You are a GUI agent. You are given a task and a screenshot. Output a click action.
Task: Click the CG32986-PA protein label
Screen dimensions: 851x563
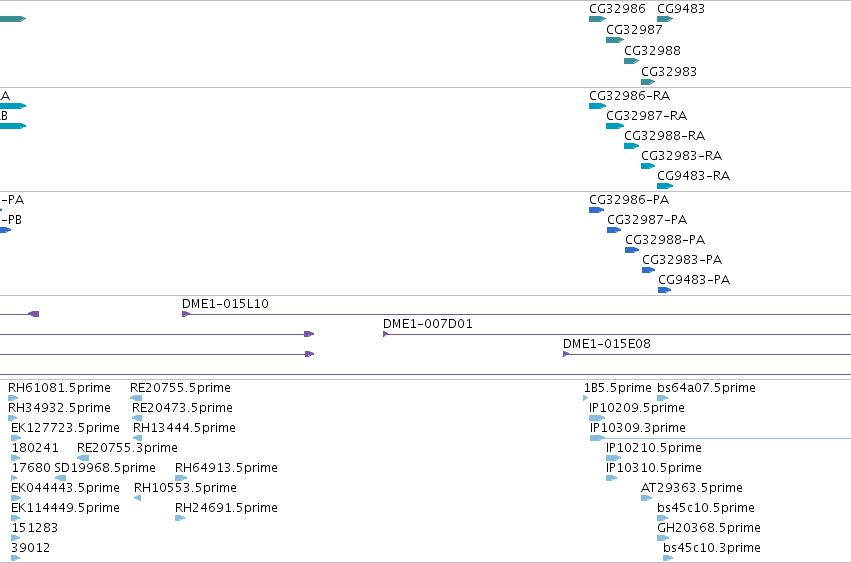tap(629, 199)
